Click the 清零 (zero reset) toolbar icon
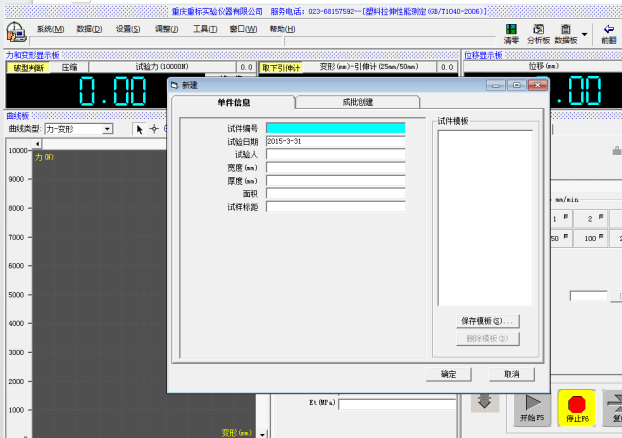The image size is (622, 438). coord(511,33)
